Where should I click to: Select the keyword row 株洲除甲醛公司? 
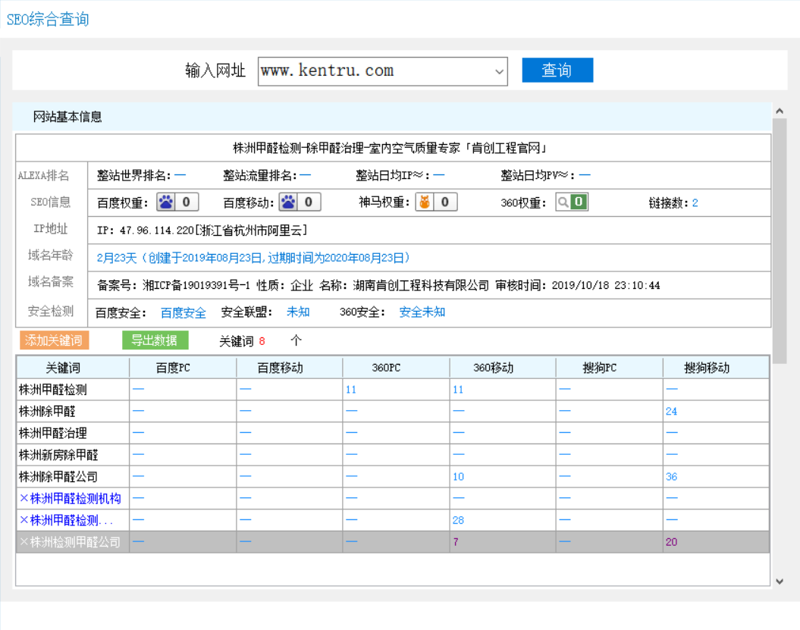click(393, 476)
